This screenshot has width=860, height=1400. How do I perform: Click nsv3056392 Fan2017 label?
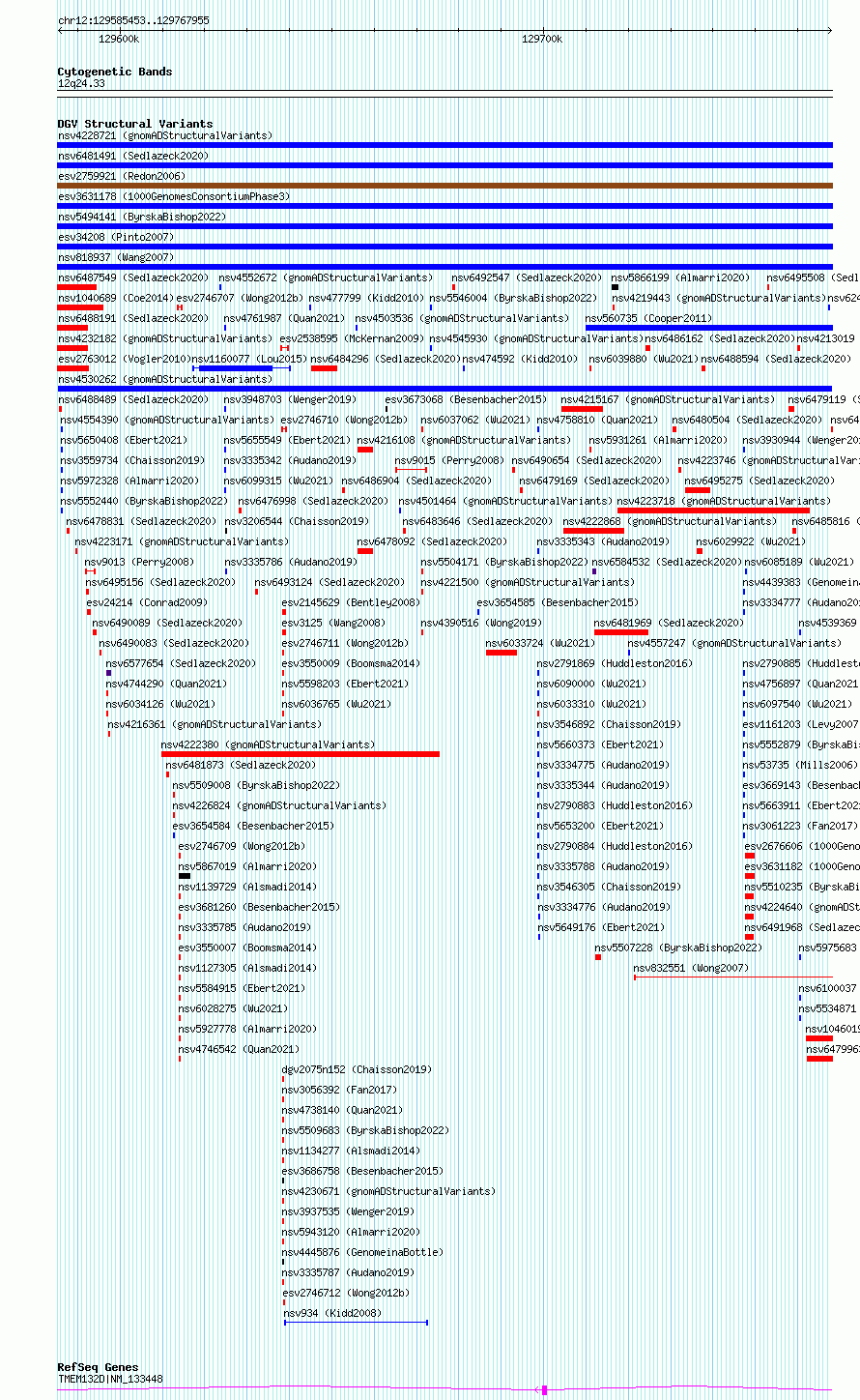(339, 1090)
